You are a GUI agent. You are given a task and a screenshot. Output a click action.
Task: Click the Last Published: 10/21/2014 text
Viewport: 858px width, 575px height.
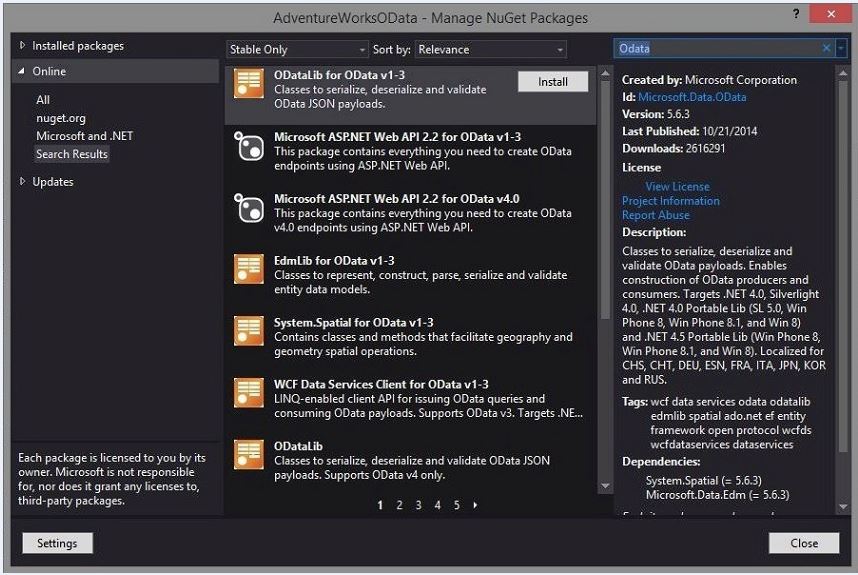tap(689, 131)
